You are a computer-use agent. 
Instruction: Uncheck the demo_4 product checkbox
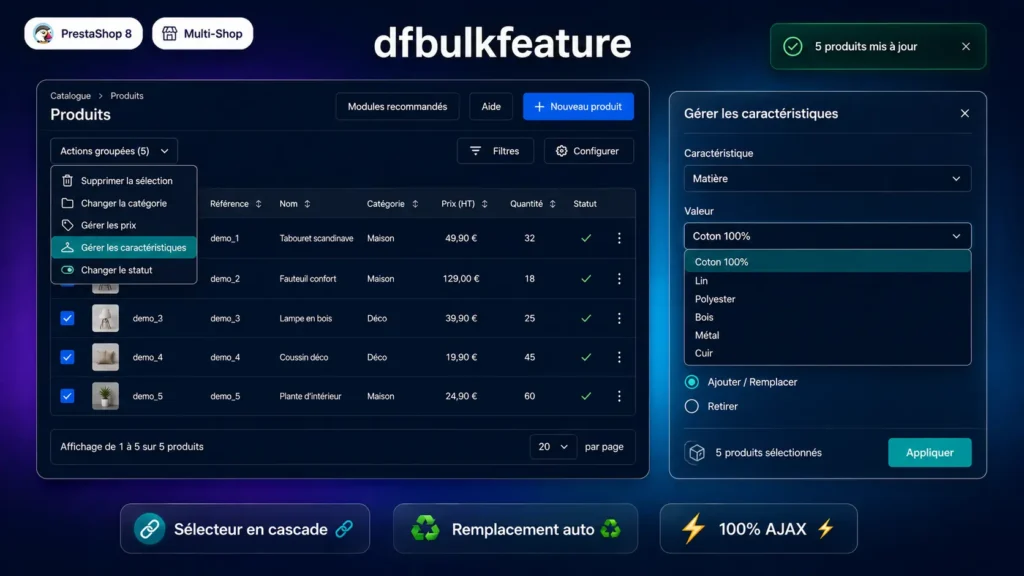point(67,357)
